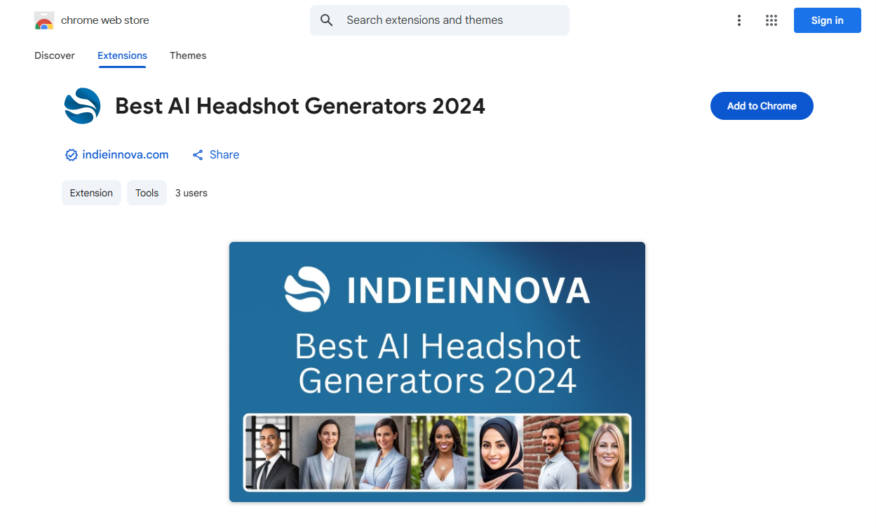Image resolution: width=876 pixels, height=528 pixels.
Task: Select the Extensions tab
Action: tap(122, 55)
